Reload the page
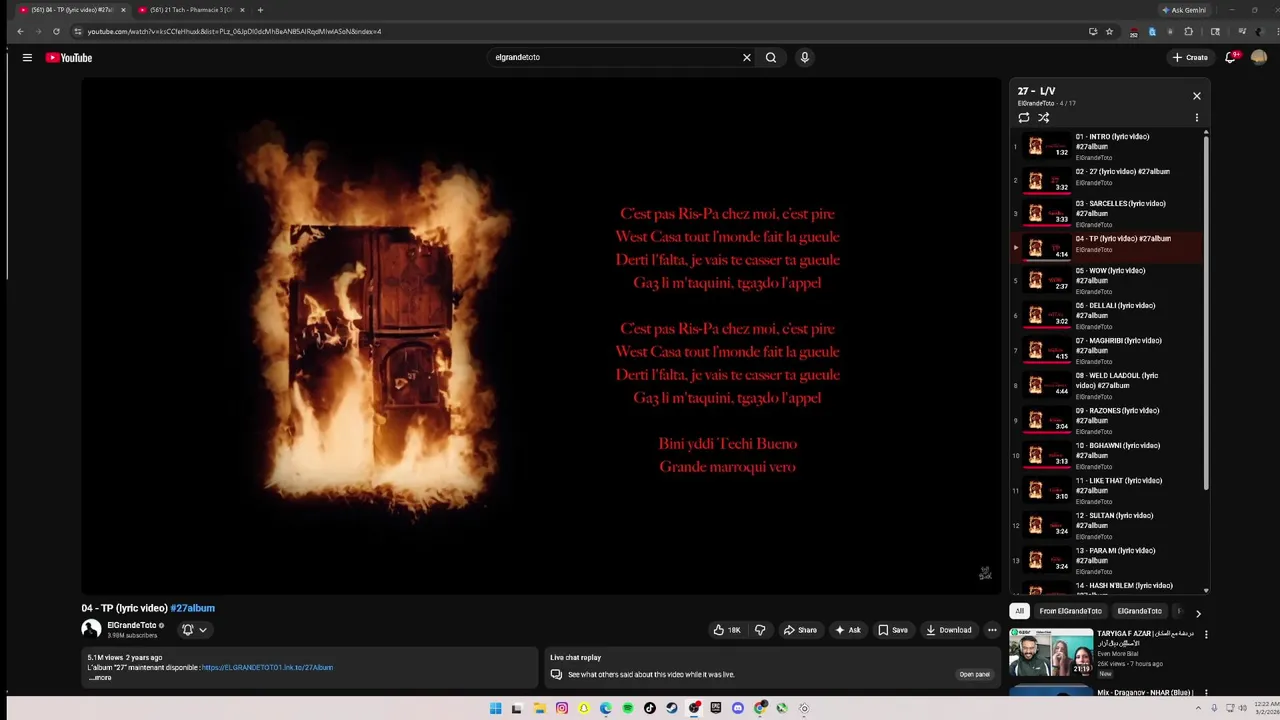This screenshot has width=1280, height=720. tap(56, 31)
